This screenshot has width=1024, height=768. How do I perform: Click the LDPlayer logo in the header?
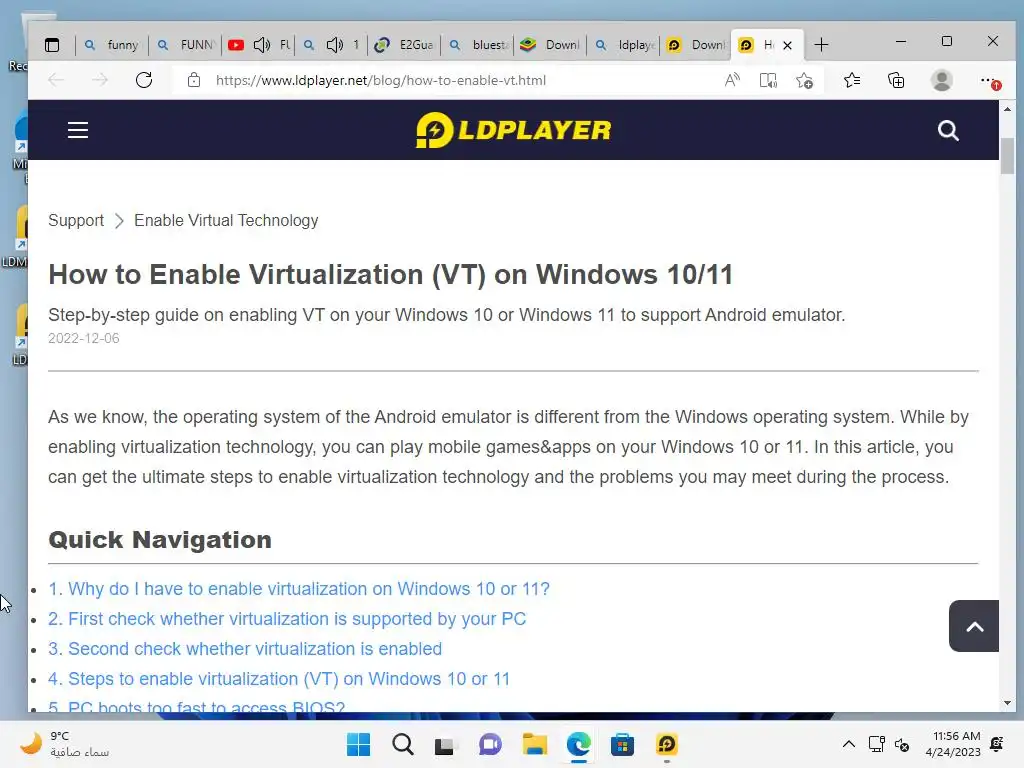[x=513, y=130]
